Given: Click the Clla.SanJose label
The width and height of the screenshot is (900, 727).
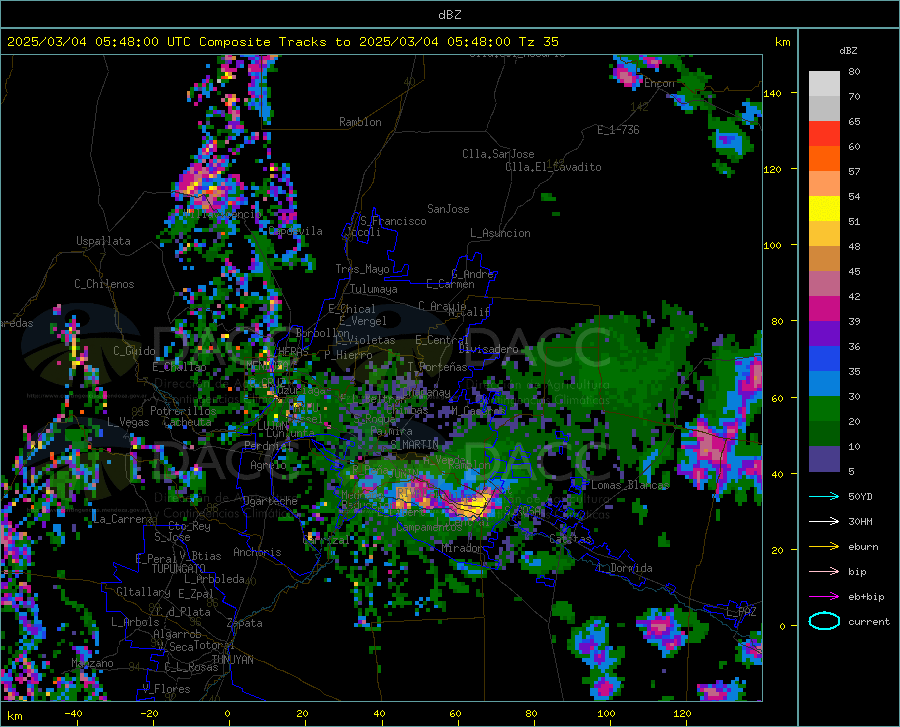Looking at the screenshot, I should pos(498,154).
